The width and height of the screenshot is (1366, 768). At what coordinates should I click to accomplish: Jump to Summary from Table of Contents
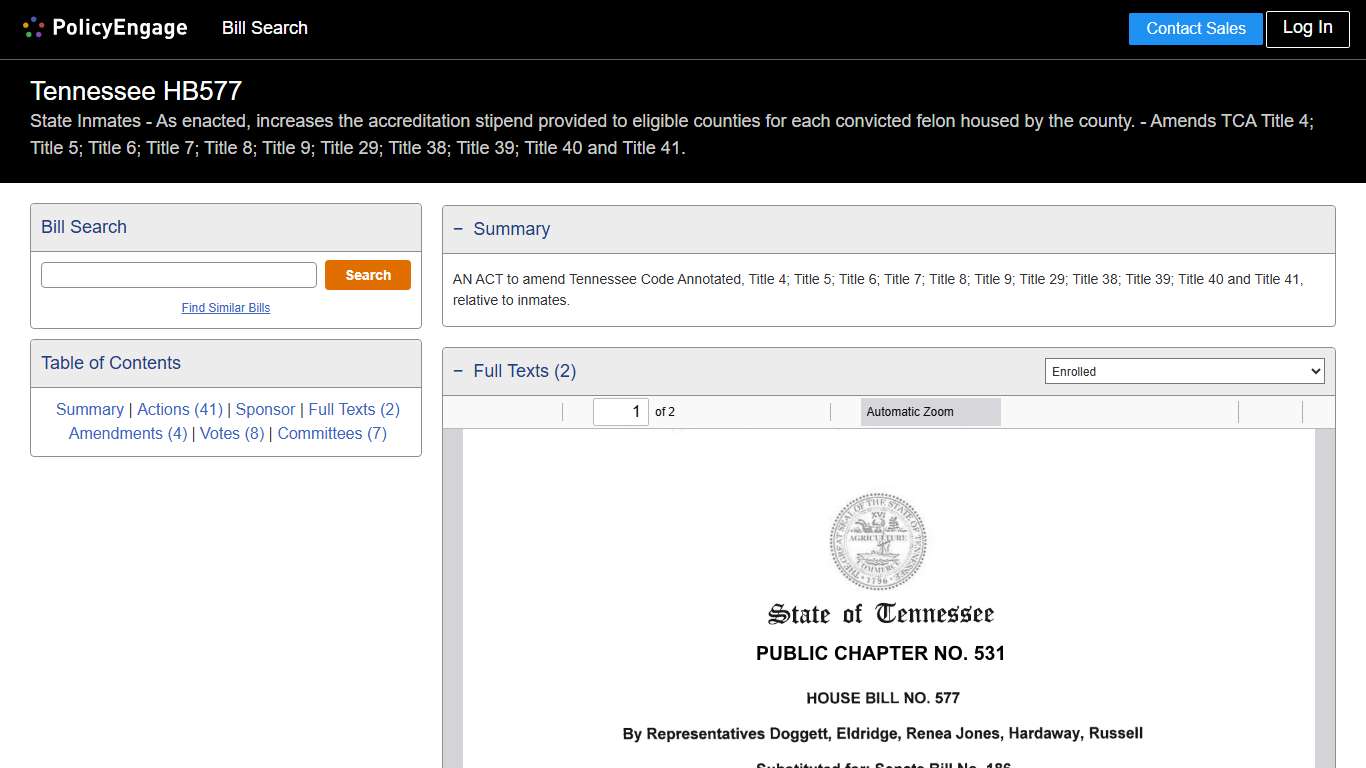pyautogui.click(x=90, y=409)
